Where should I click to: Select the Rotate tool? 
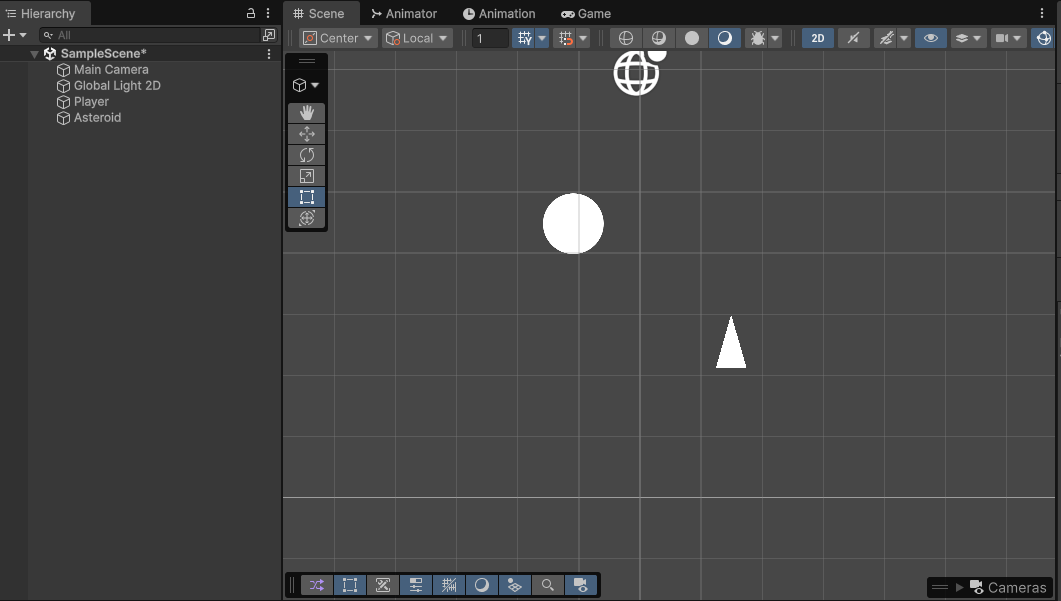(x=307, y=155)
